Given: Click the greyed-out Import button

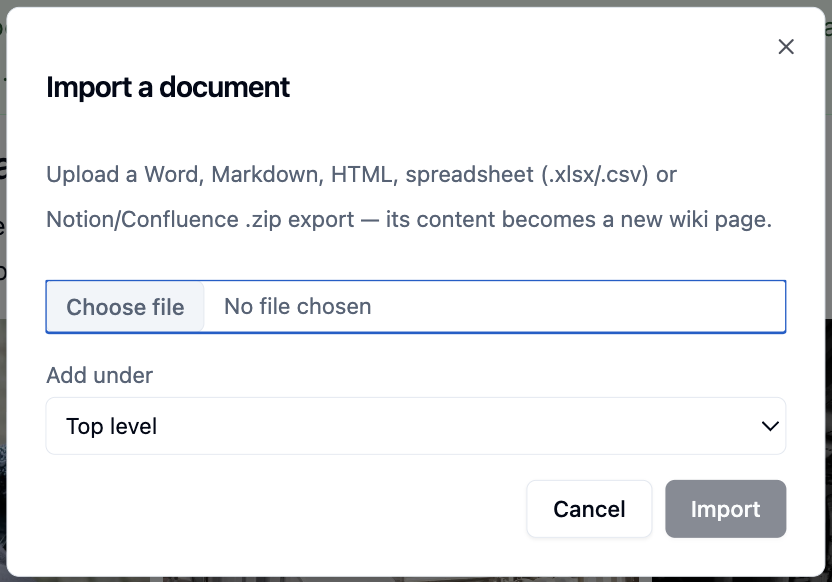Looking at the screenshot, I should pyautogui.click(x=725, y=509).
